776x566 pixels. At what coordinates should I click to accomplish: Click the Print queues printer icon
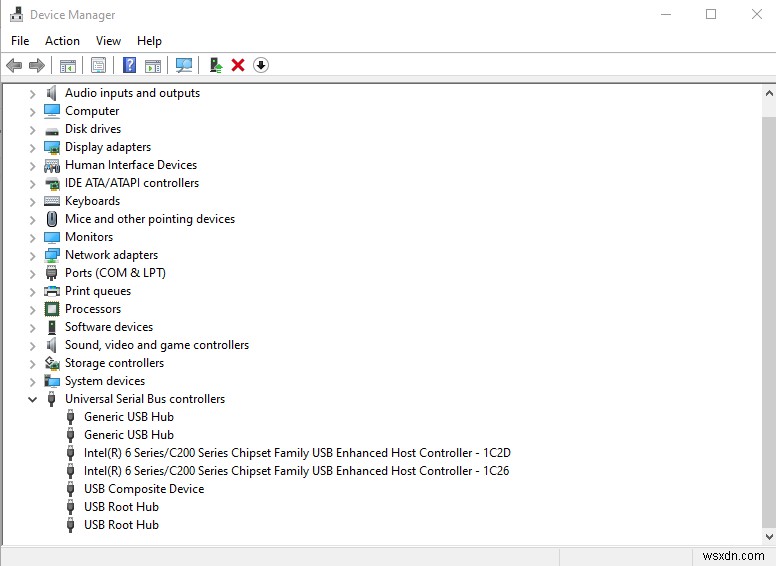point(51,291)
